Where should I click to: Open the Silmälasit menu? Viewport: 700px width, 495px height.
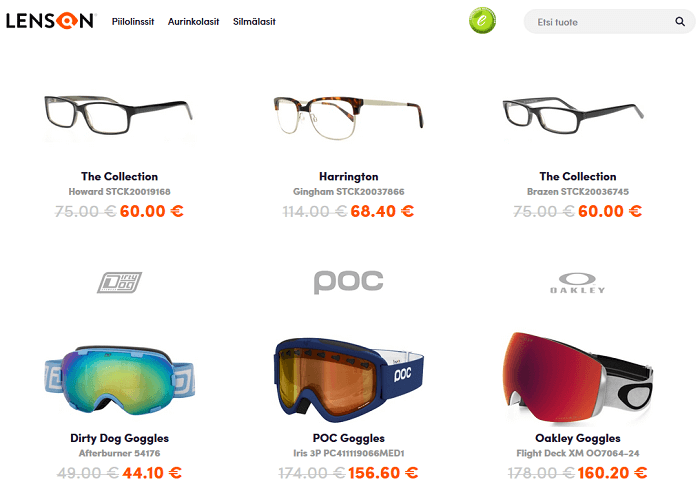coord(254,21)
